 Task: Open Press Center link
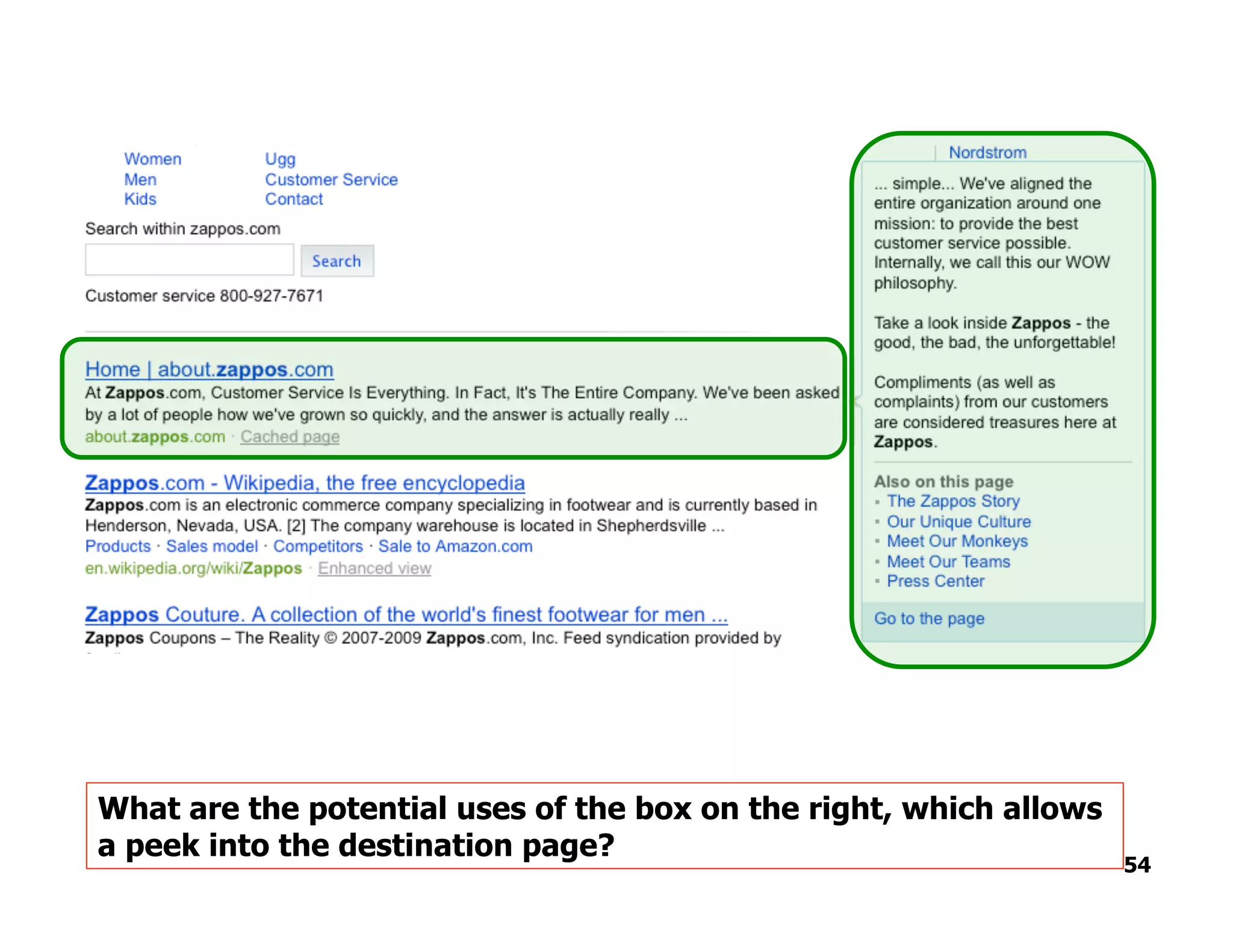click(936, 581)
